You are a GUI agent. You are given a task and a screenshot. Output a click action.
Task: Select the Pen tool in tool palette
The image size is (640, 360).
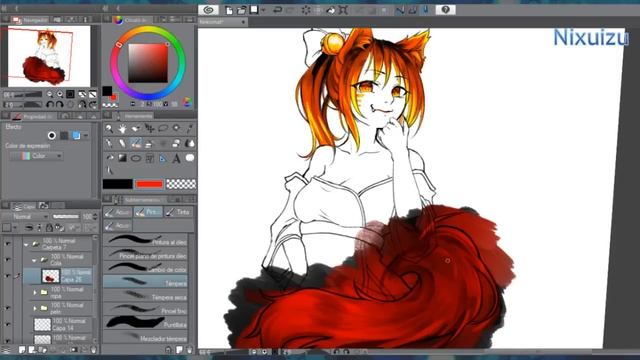tap(109, 143)
